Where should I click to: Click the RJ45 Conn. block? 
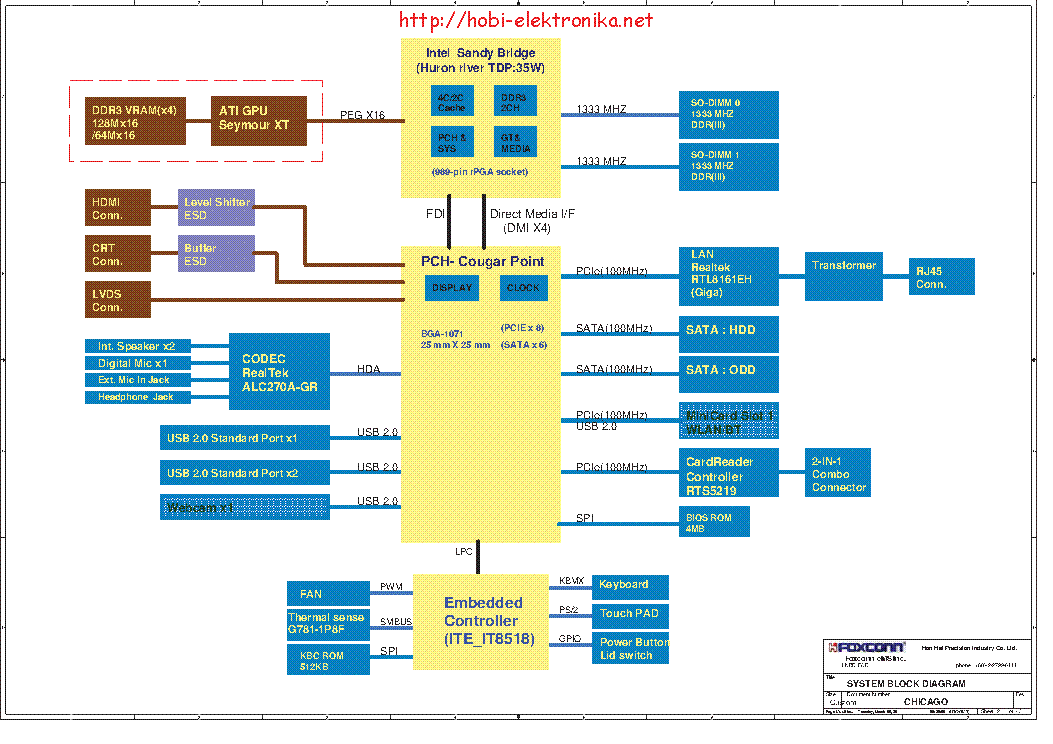942,276
